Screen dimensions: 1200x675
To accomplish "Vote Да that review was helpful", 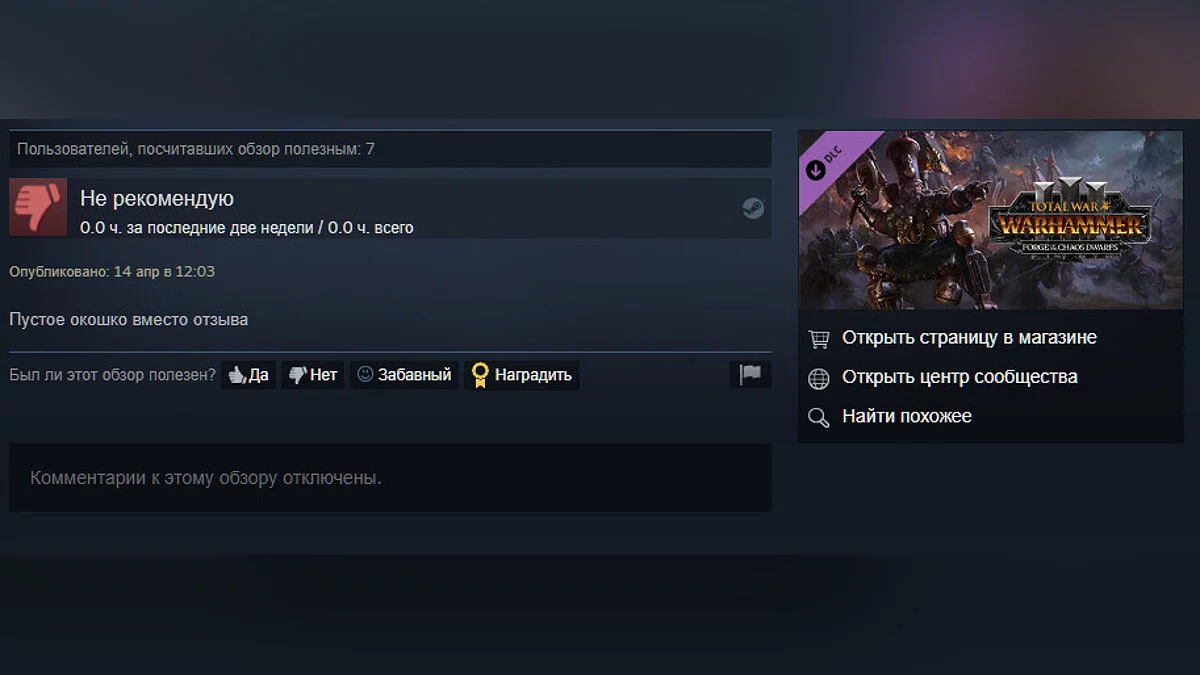I will pyautogui.click(x=248, y=375).
